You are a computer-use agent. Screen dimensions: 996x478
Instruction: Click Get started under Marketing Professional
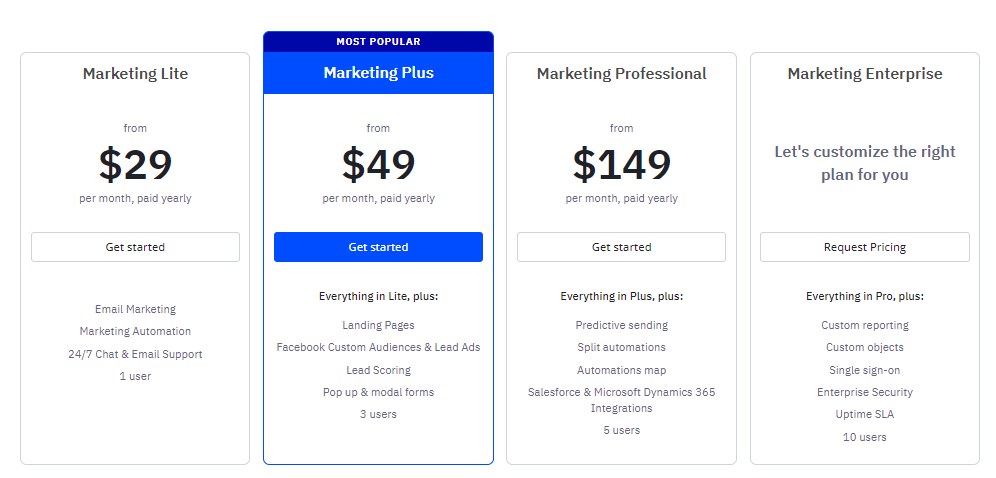pyautogui.click(x=621, y=247)
